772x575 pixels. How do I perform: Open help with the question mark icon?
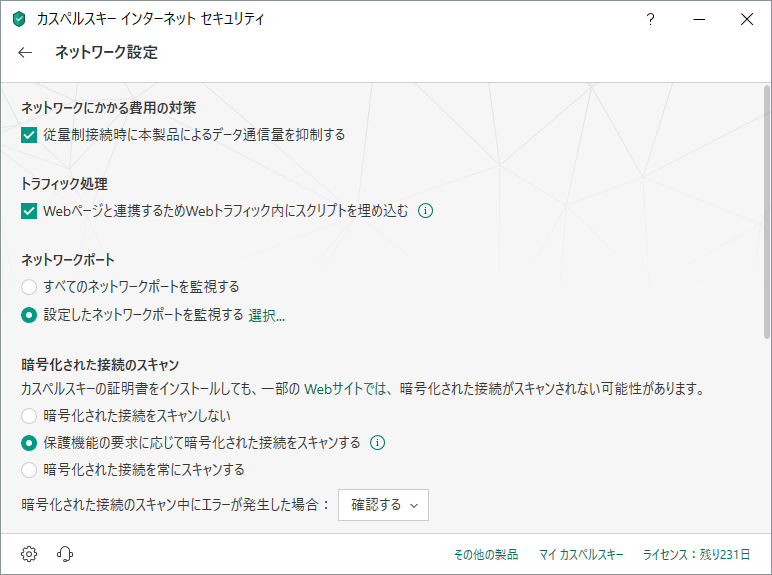pos(650,19)
